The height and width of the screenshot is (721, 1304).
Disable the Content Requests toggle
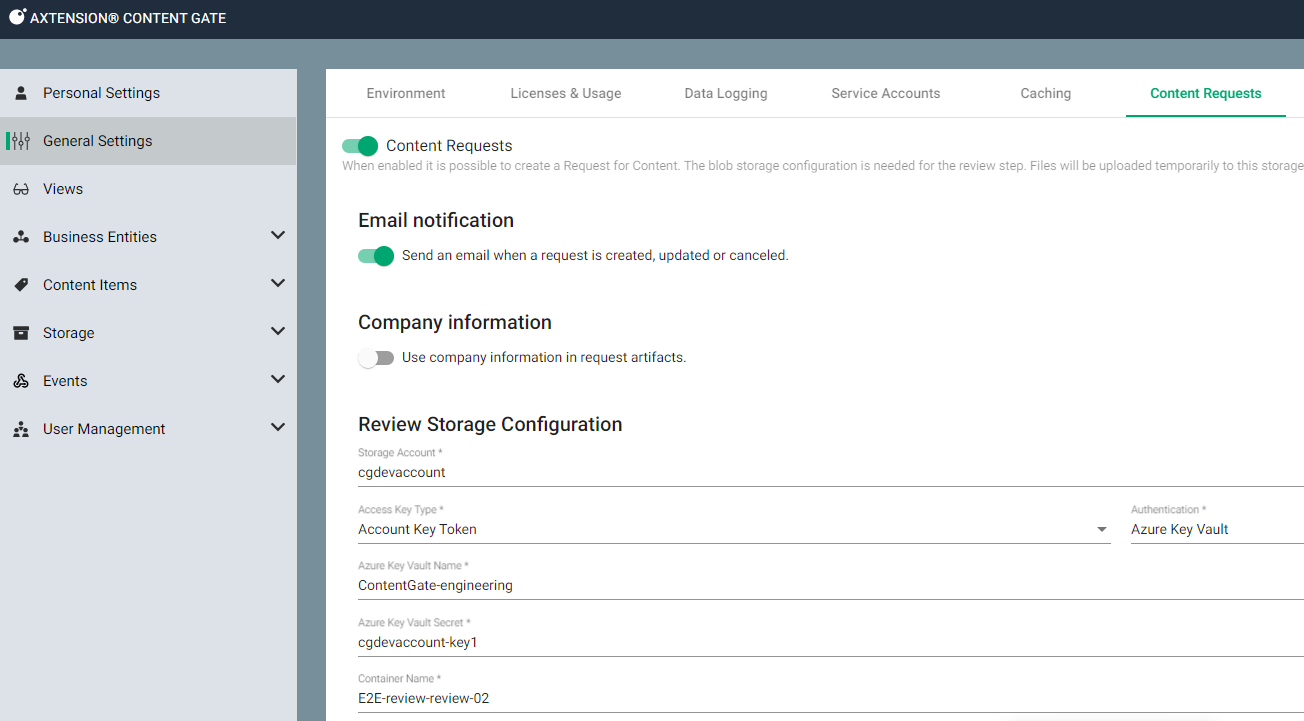(360, 146)
